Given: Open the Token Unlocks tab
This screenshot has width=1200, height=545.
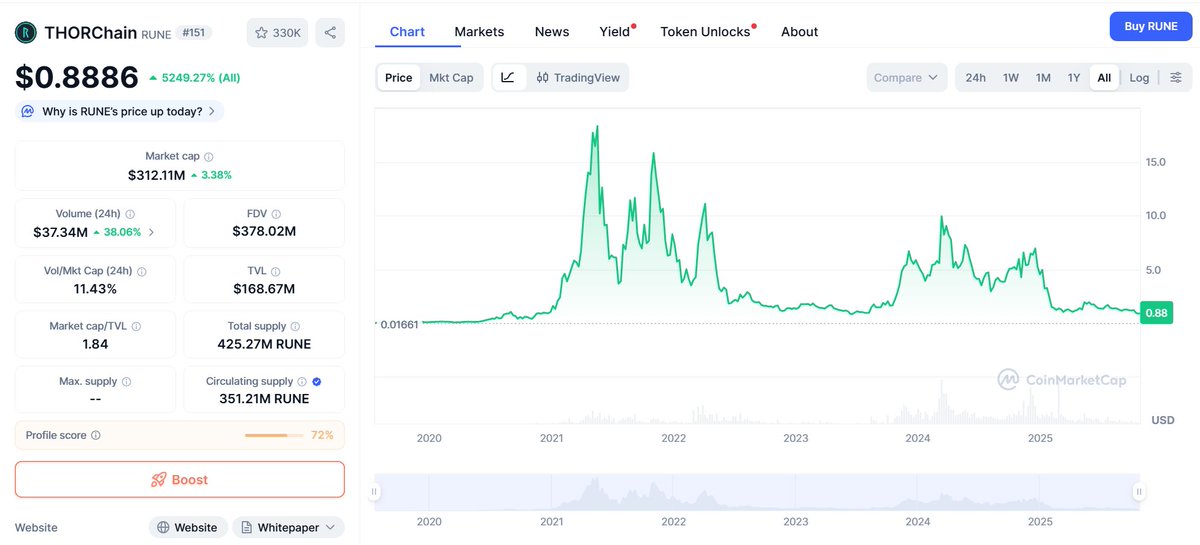Looking at the screenshot, I should point(705,32).
